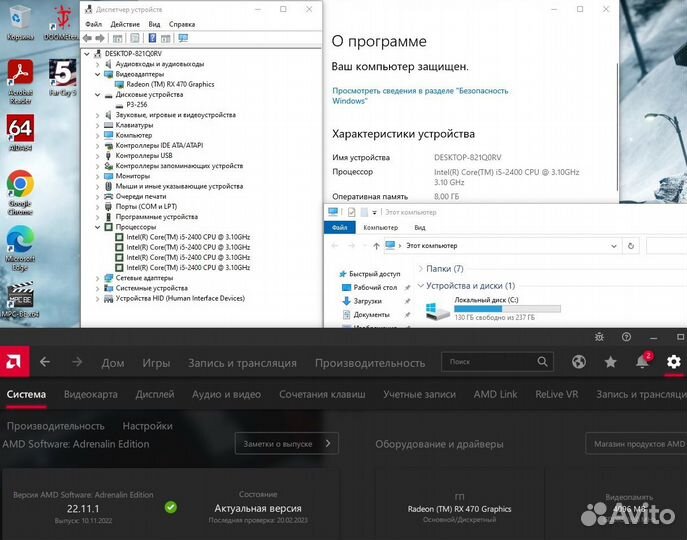This screenshot has width=687, height=540.
Task: Collapse Процессоры tree node
Action: [x=97, y=227]
